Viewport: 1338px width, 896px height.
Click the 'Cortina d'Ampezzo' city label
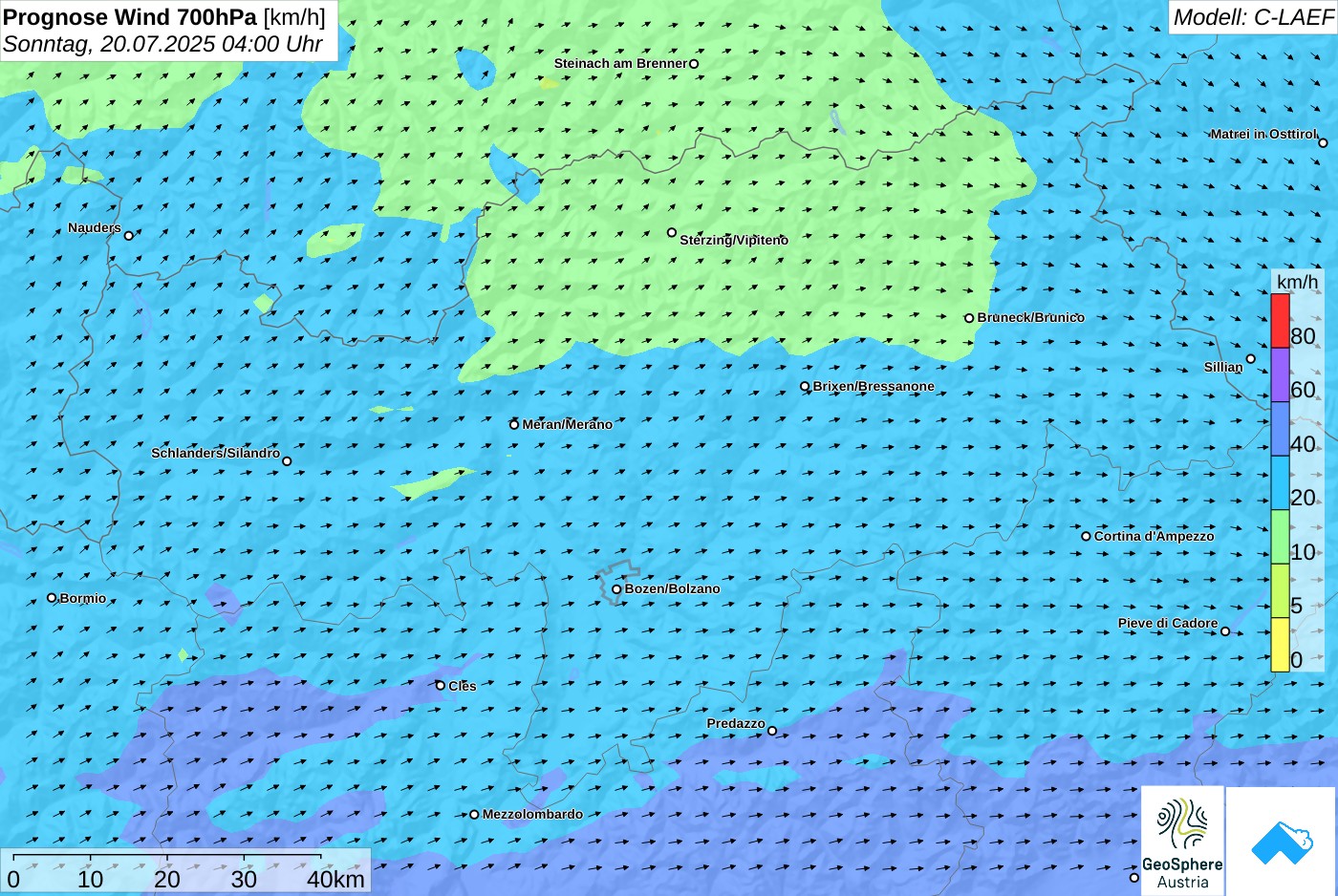[1155, 536]
